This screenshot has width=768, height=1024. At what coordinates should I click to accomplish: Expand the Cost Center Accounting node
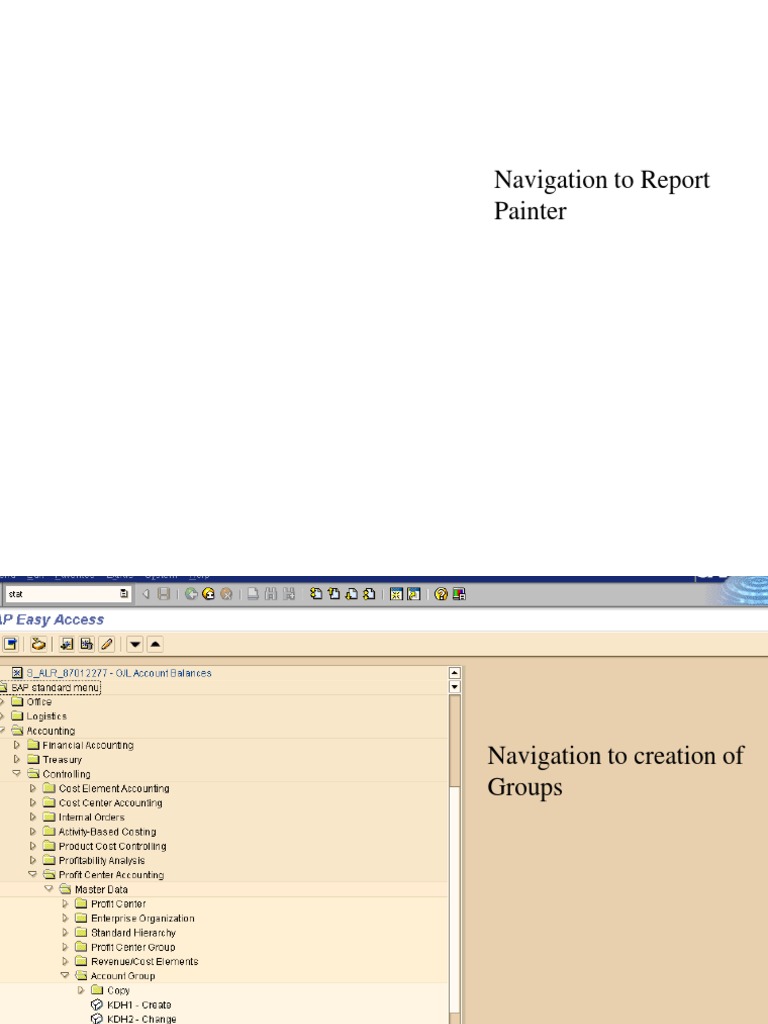tap(33, 803)
